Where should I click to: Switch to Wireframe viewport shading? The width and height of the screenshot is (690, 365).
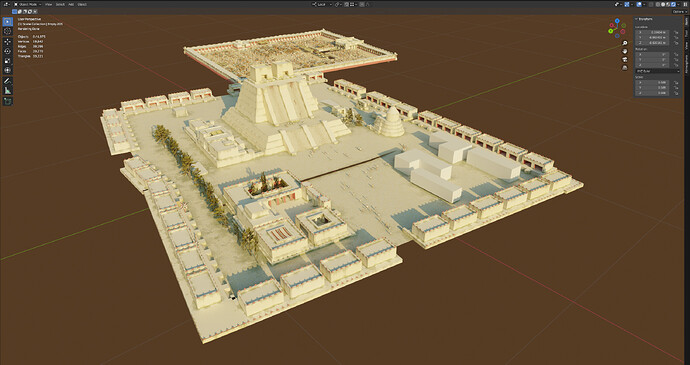(657, 4)
